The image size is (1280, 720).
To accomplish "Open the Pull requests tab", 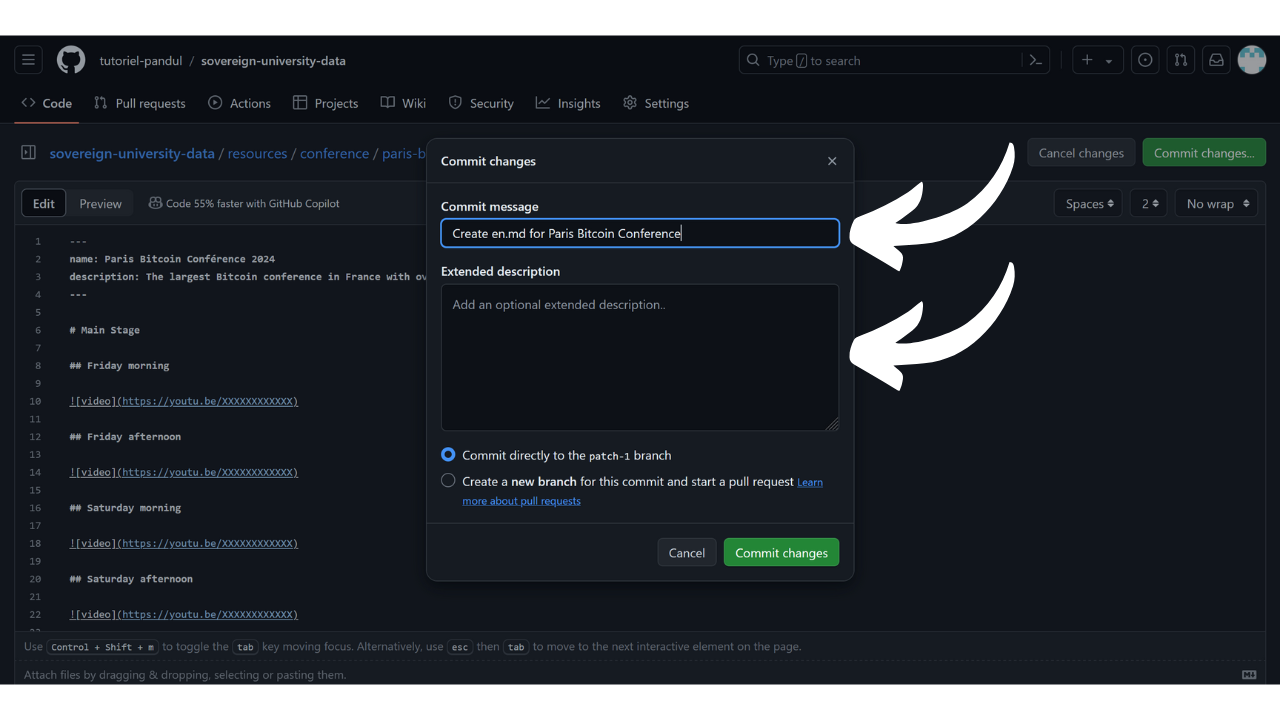I will coord(140,103).
